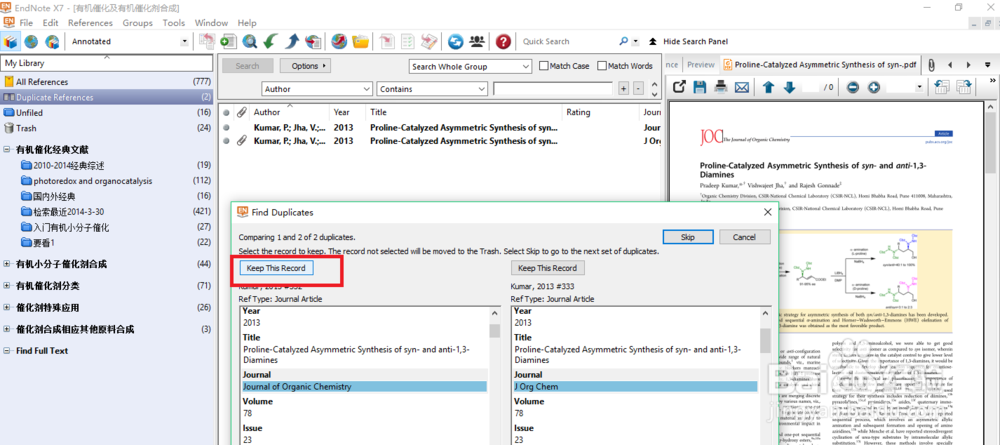The image size is (1000, 445).
Task: Click Cancel in Find Duplicates dialog
Action: pos(744,237)
